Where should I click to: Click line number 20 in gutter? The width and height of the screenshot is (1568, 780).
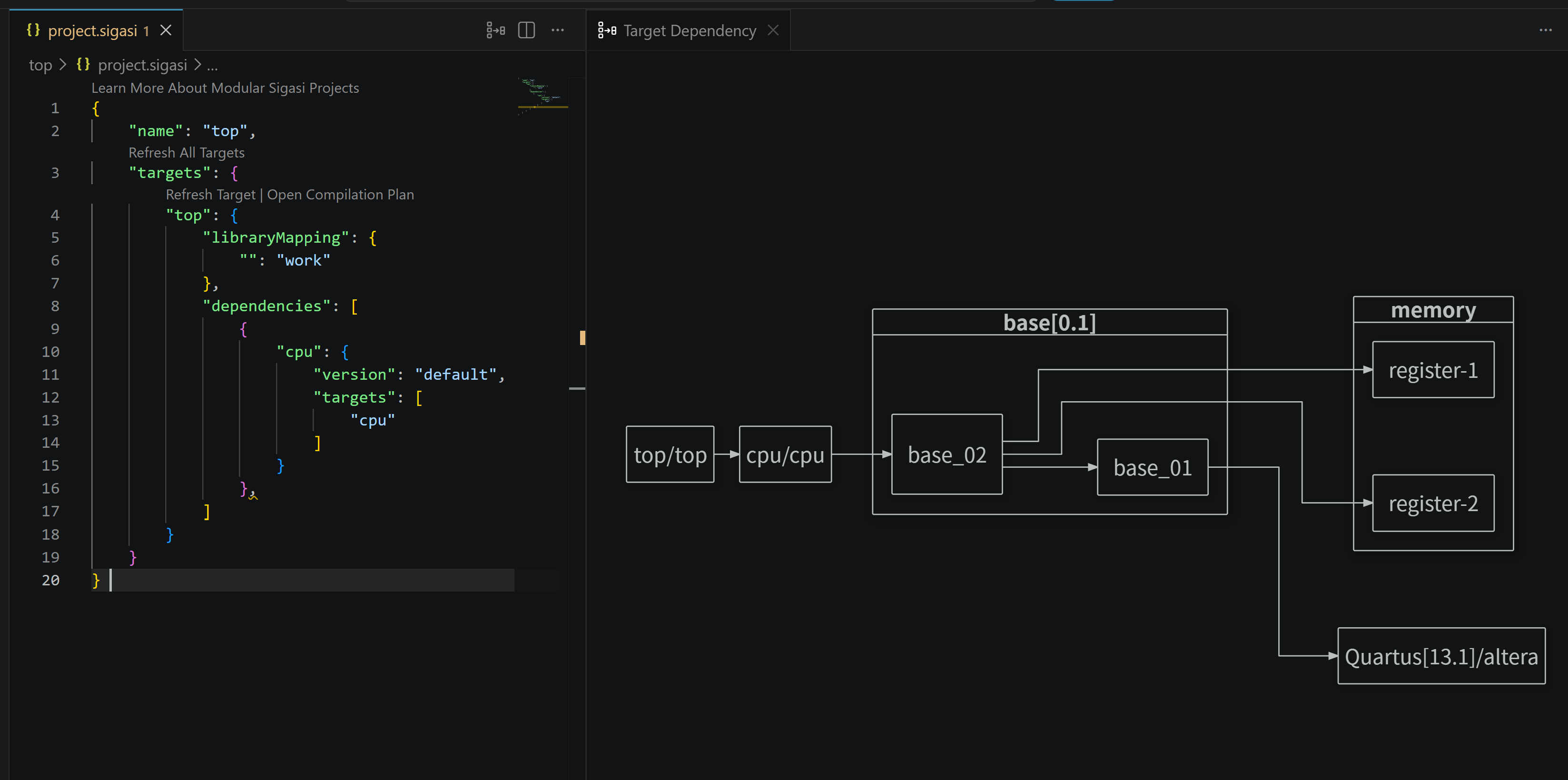pos(50,580)
